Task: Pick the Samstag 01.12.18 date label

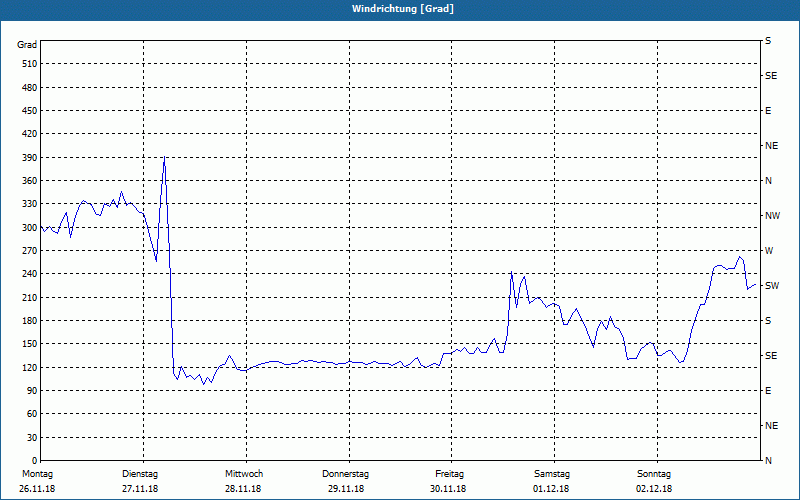Action: click(x=552, y=481)
